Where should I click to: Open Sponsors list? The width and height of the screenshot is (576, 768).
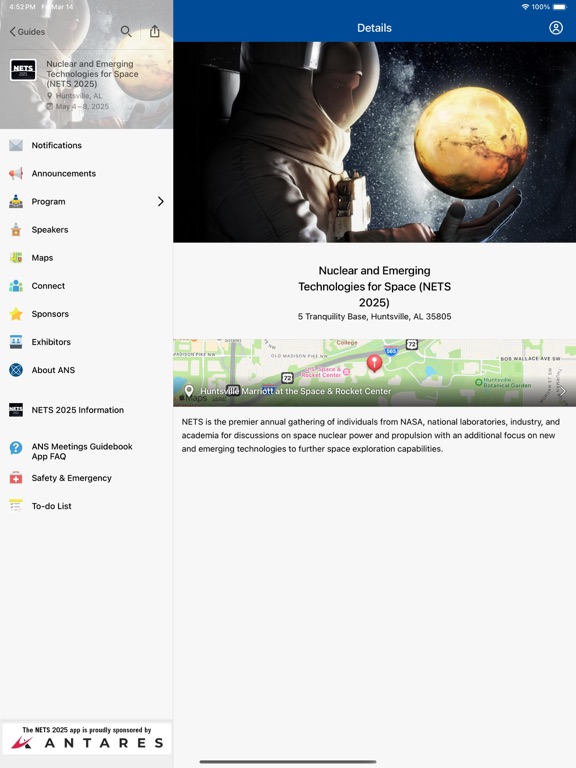click(x=86, y=314)
